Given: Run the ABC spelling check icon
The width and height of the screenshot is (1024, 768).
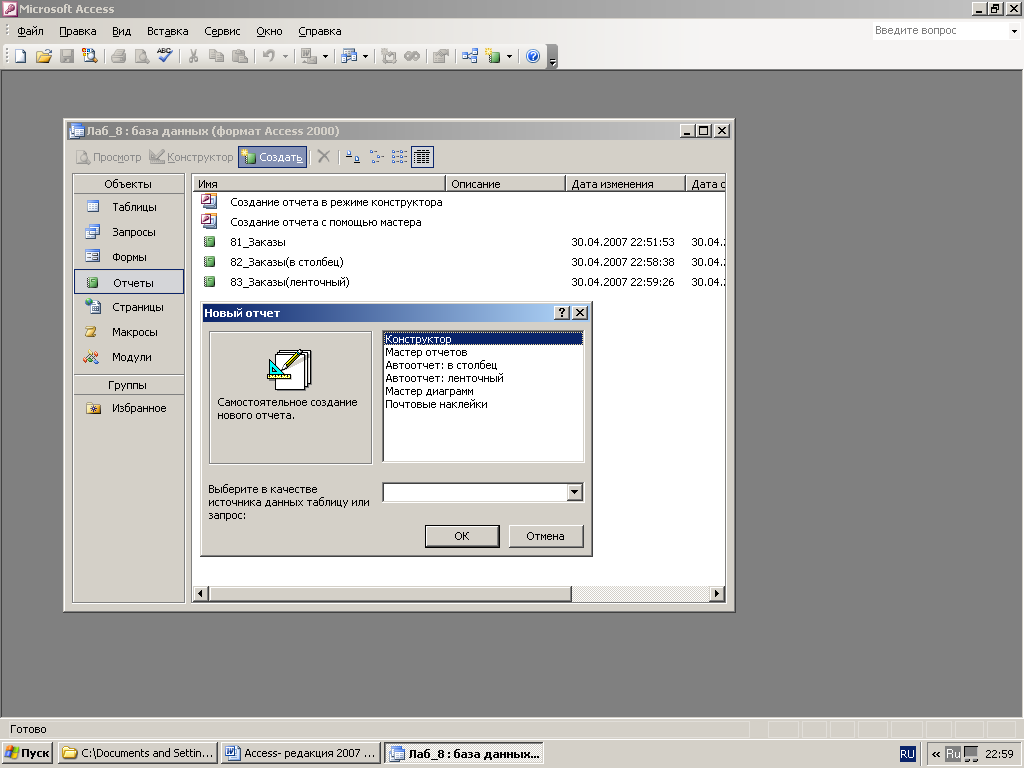Looking at the screenshot, I should [x=165, y=56].
